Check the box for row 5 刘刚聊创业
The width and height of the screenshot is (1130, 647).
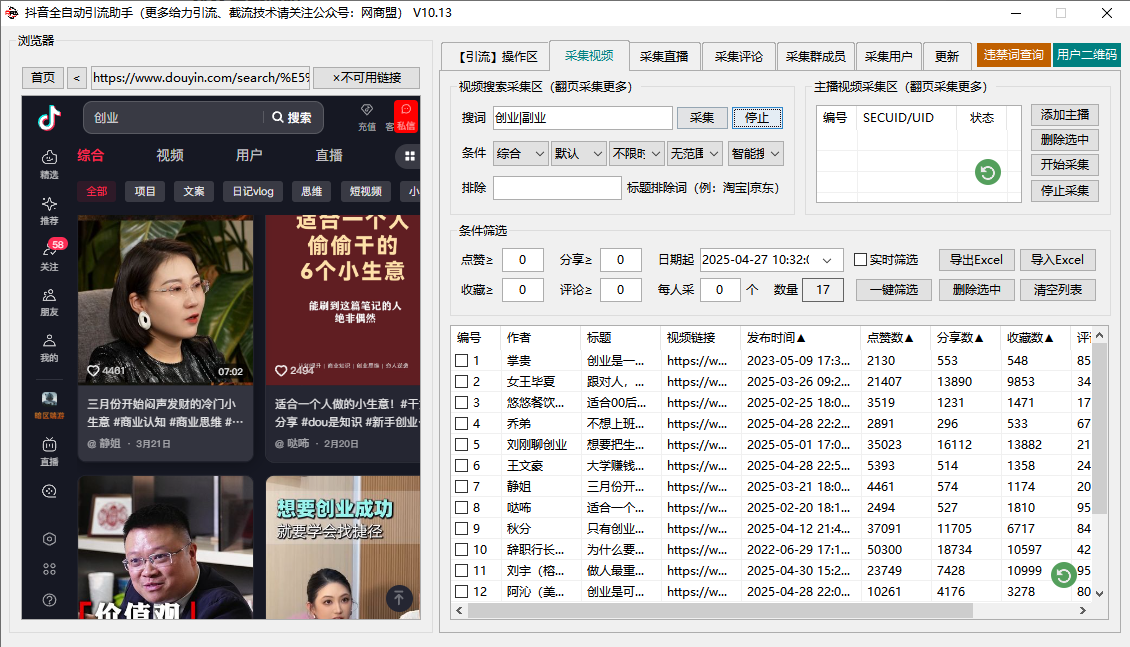click(x=461, y=445)
